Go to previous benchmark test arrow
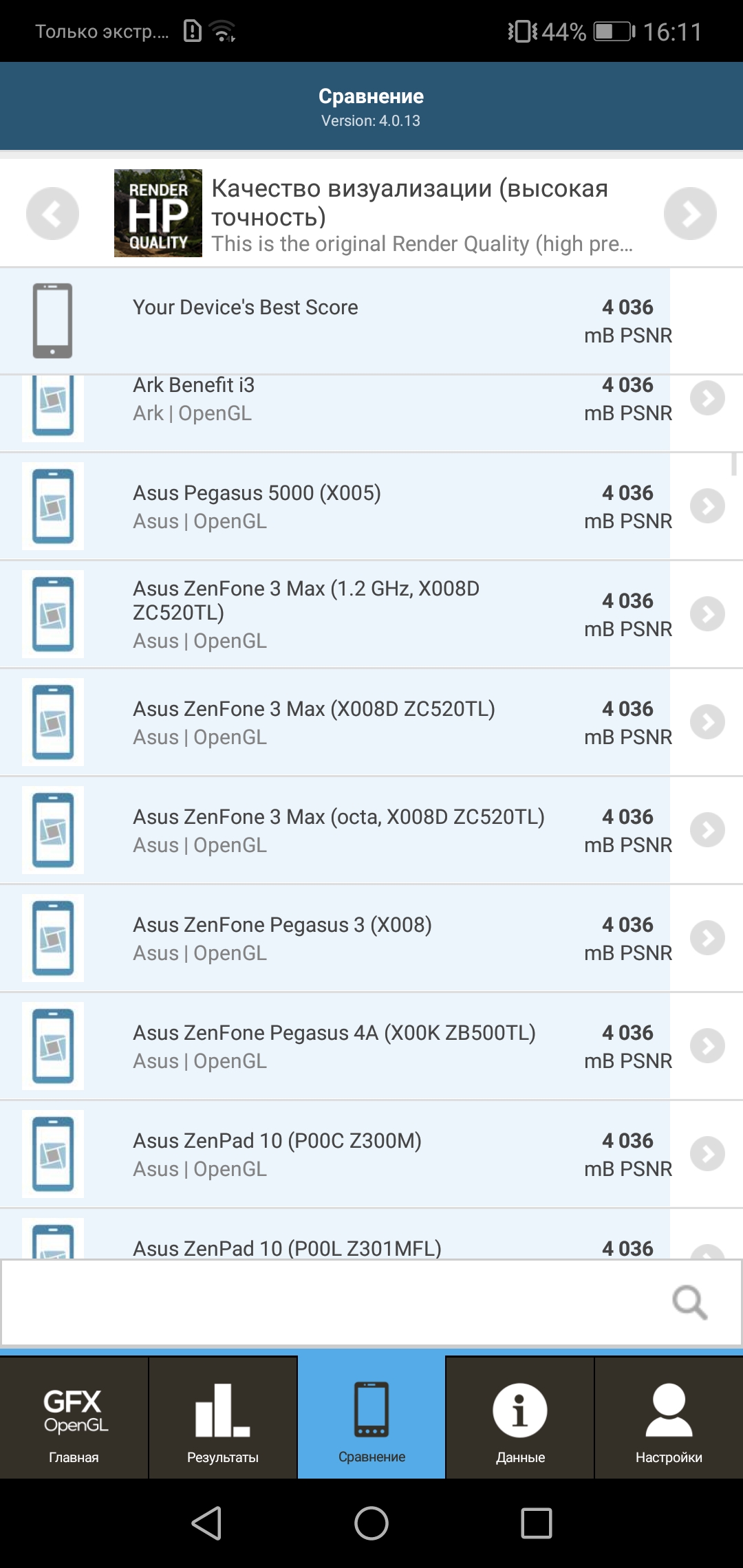The image size is (743, 1568). 52,213
